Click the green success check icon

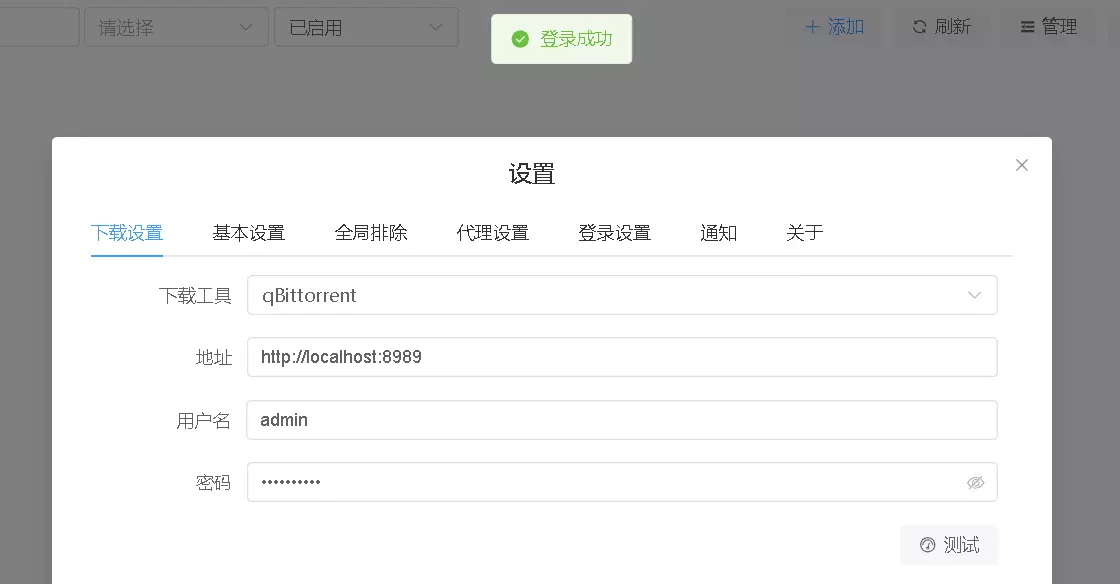click(x=520, y=39)
